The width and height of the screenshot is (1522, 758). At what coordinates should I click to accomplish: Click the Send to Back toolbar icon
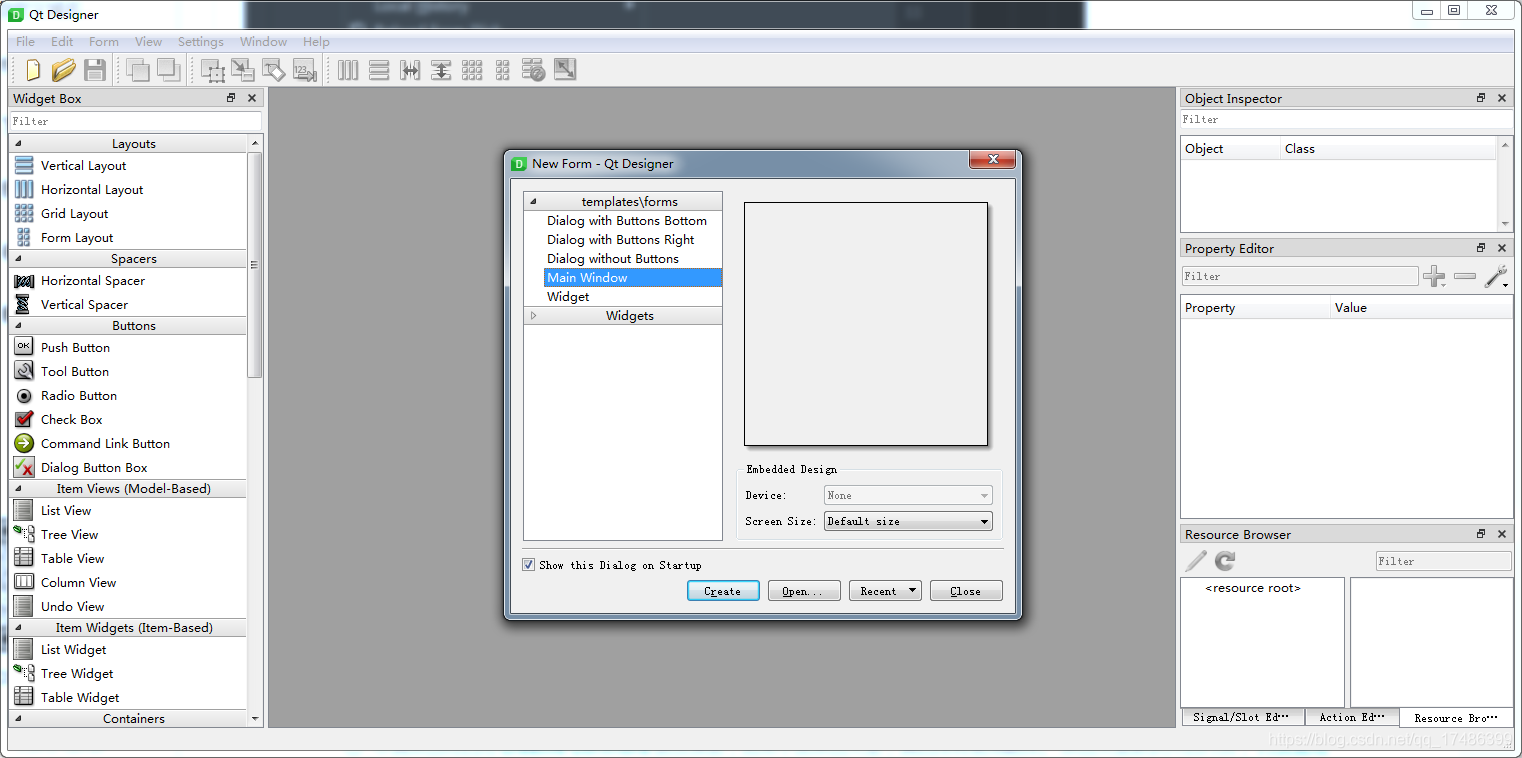(x=168, y=70)
